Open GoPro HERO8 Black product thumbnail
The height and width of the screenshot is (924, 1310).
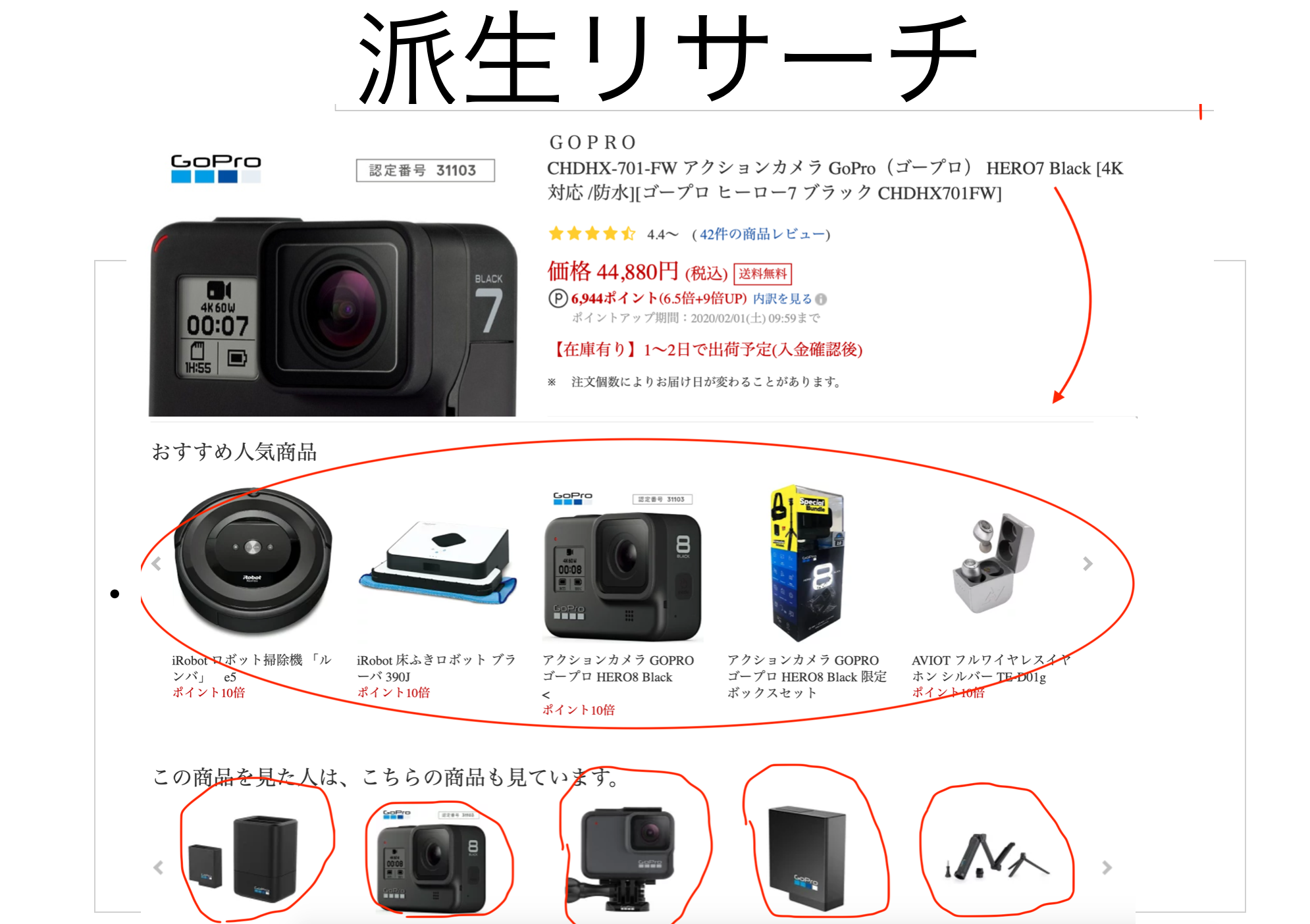point(623,567)
